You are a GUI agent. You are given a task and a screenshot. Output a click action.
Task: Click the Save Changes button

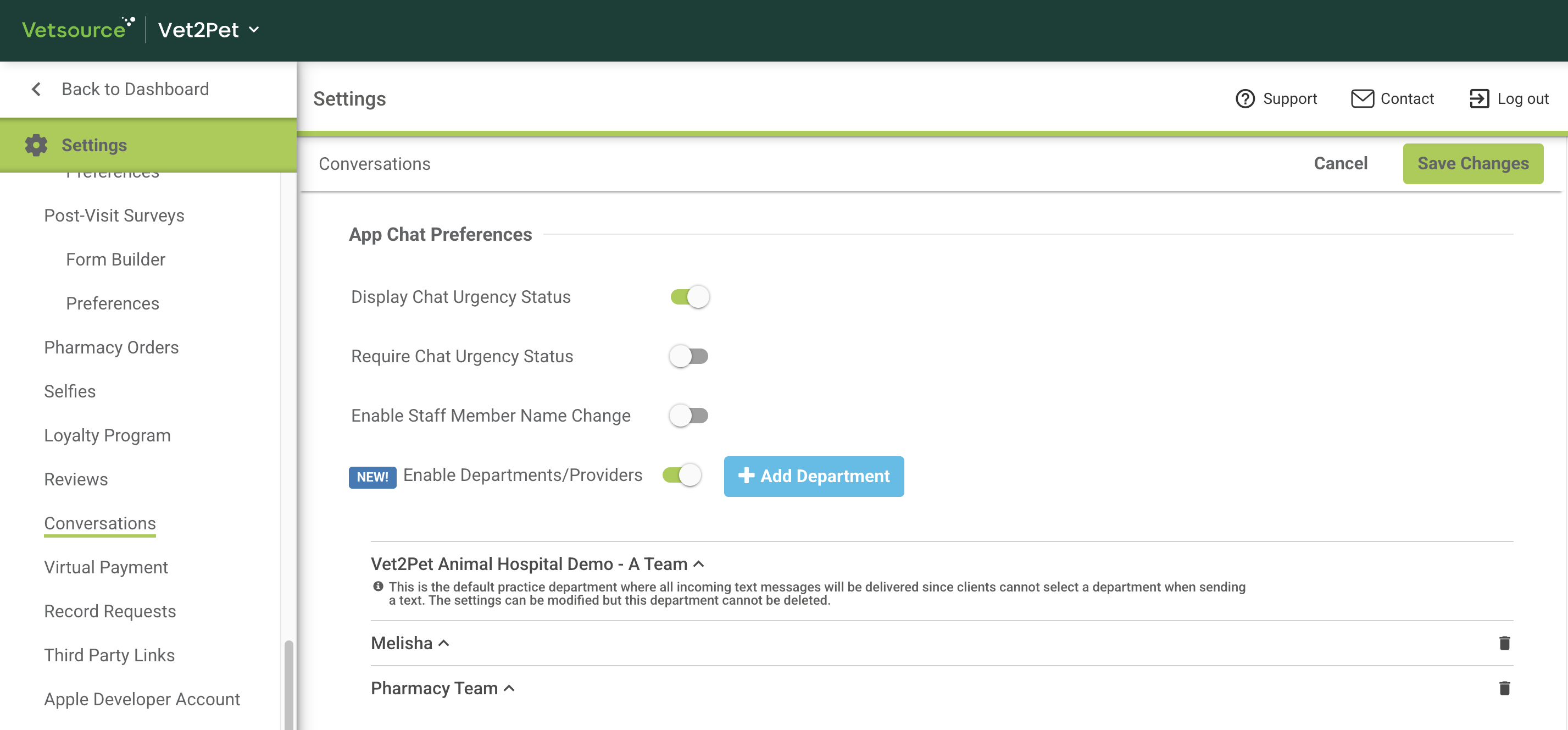pyautogui.click(x=1472, y=164)
